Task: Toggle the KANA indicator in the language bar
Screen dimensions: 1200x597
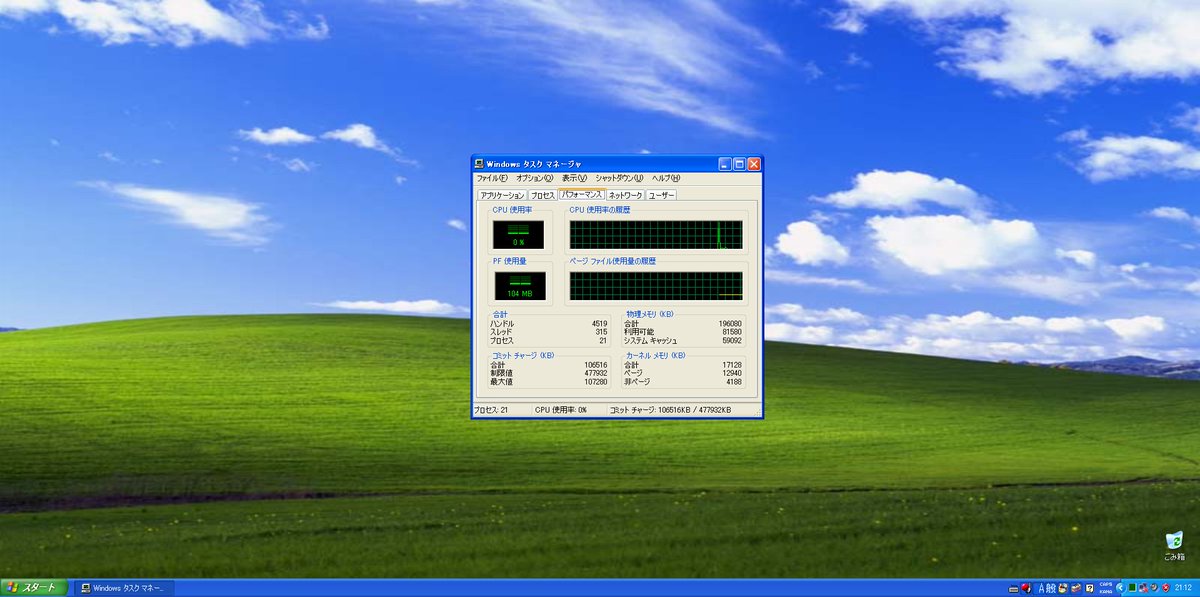Action: tap(1106, 592)
